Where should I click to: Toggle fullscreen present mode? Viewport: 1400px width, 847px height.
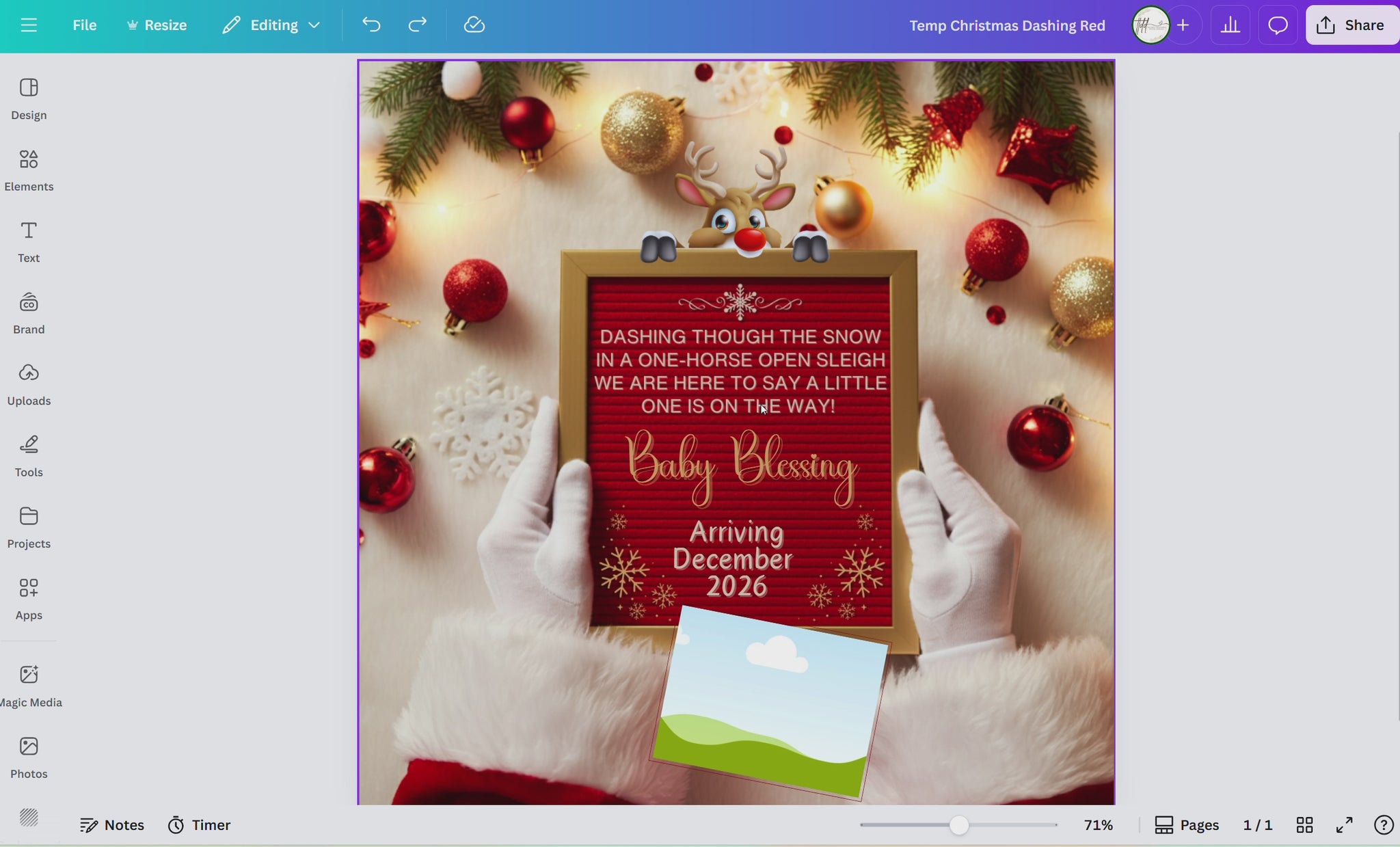[1344, 825]
